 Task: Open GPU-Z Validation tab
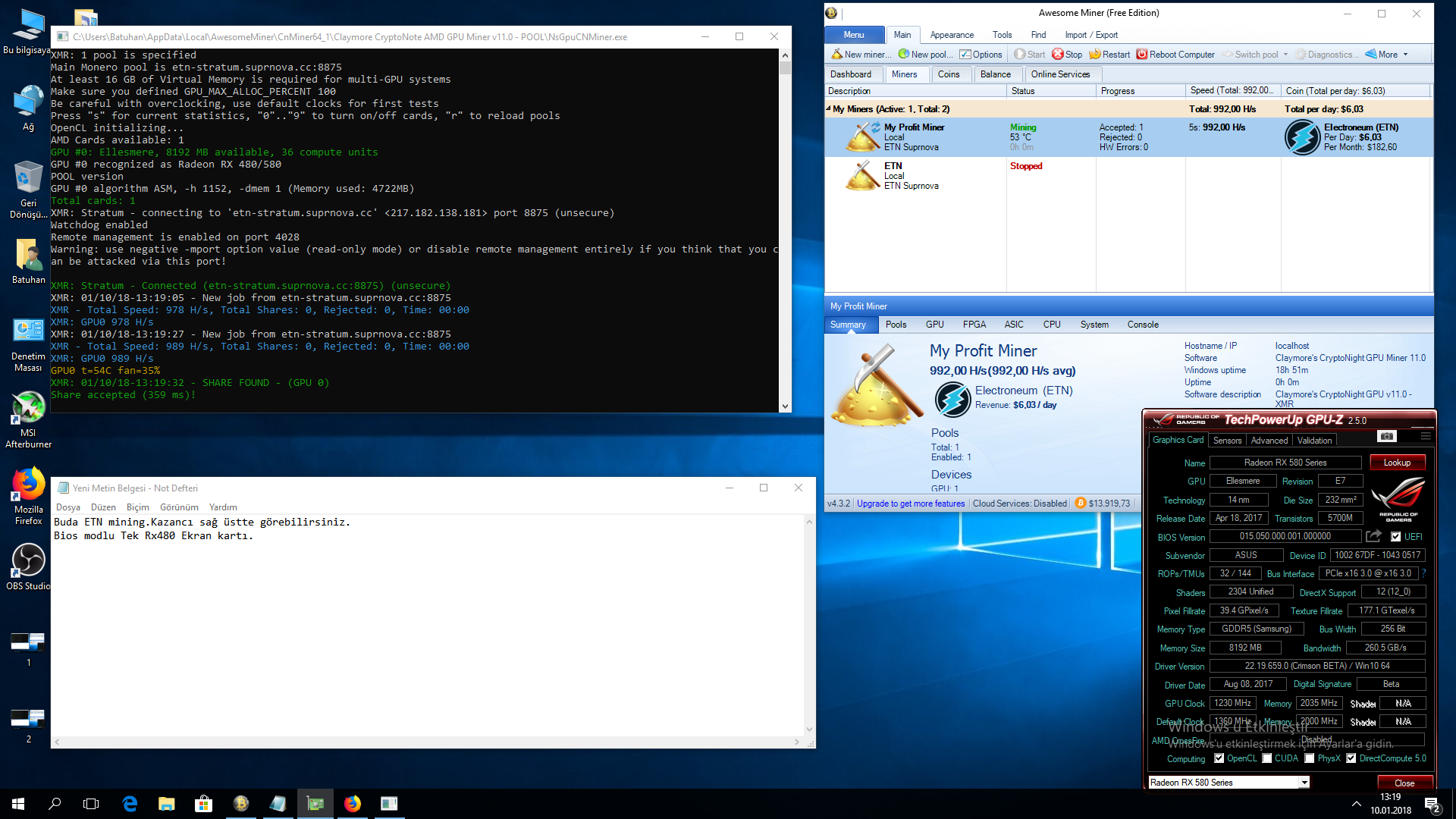click(1314, 441)
